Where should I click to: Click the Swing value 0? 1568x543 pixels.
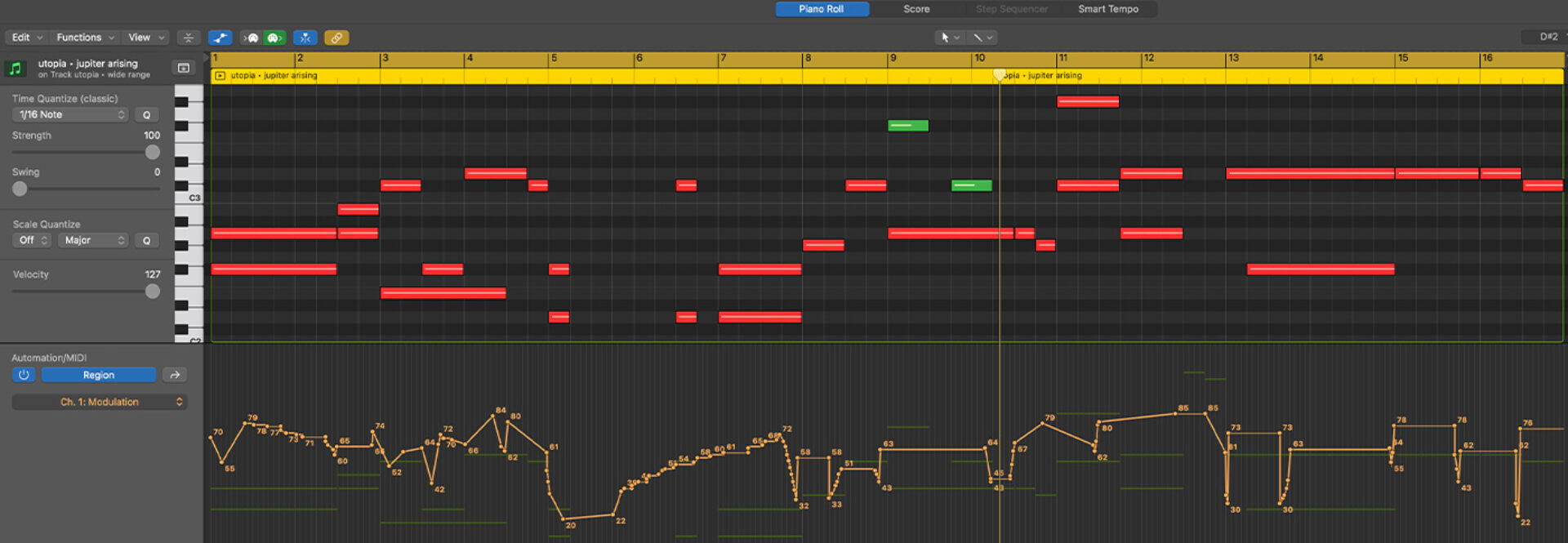pos(158,172)
